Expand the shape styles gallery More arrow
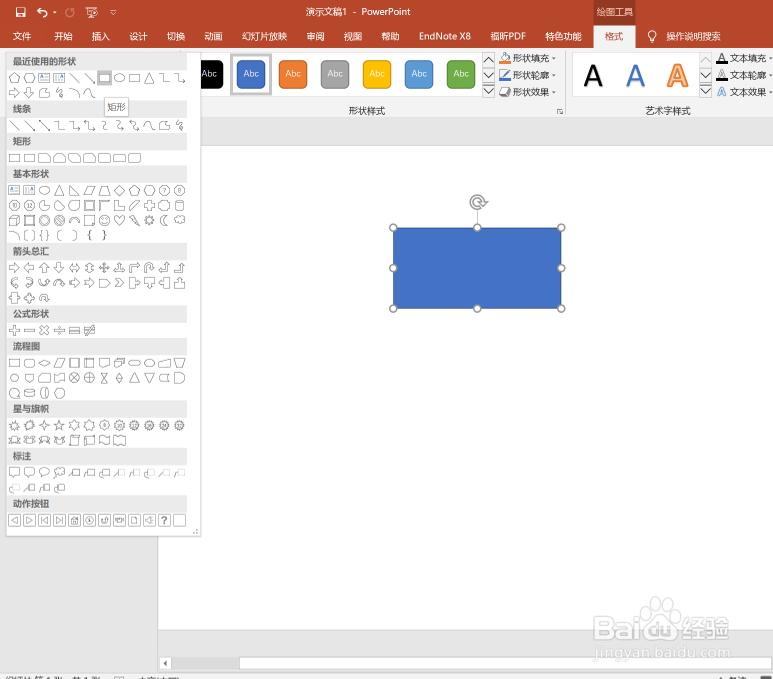Image resolution: width=773 pixels, height=679 pixels. click(488, 91)
